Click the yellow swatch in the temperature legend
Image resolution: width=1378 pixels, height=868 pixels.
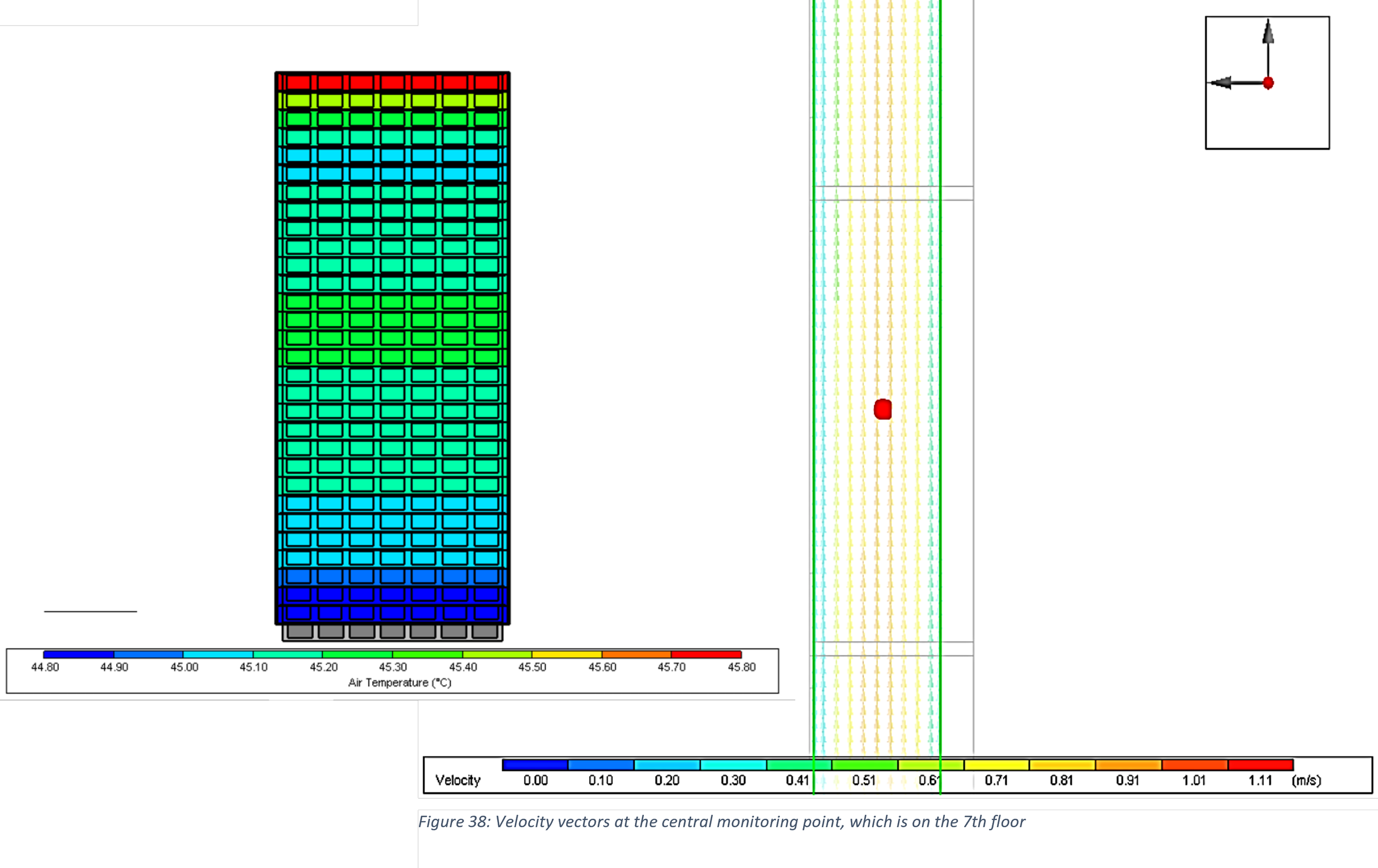[x=567, y=654]
